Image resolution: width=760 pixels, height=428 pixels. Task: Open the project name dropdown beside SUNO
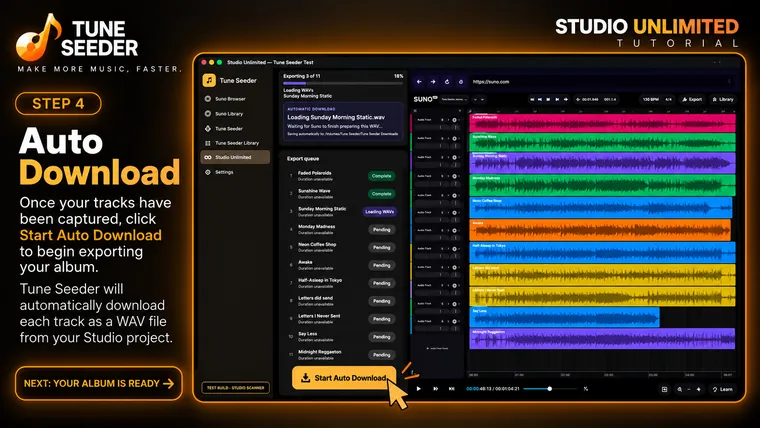[454, 99]
